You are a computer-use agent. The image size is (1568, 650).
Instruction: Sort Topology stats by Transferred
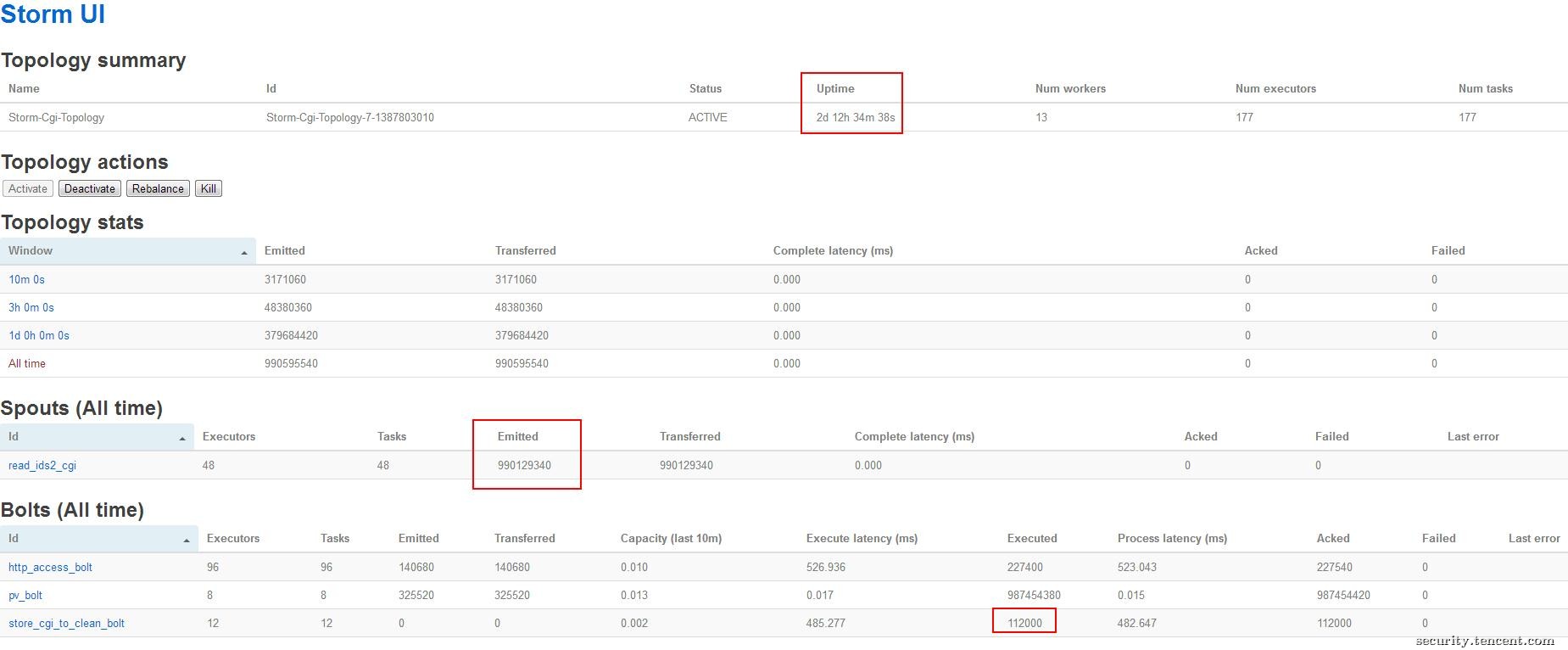(x=526, y=250)
